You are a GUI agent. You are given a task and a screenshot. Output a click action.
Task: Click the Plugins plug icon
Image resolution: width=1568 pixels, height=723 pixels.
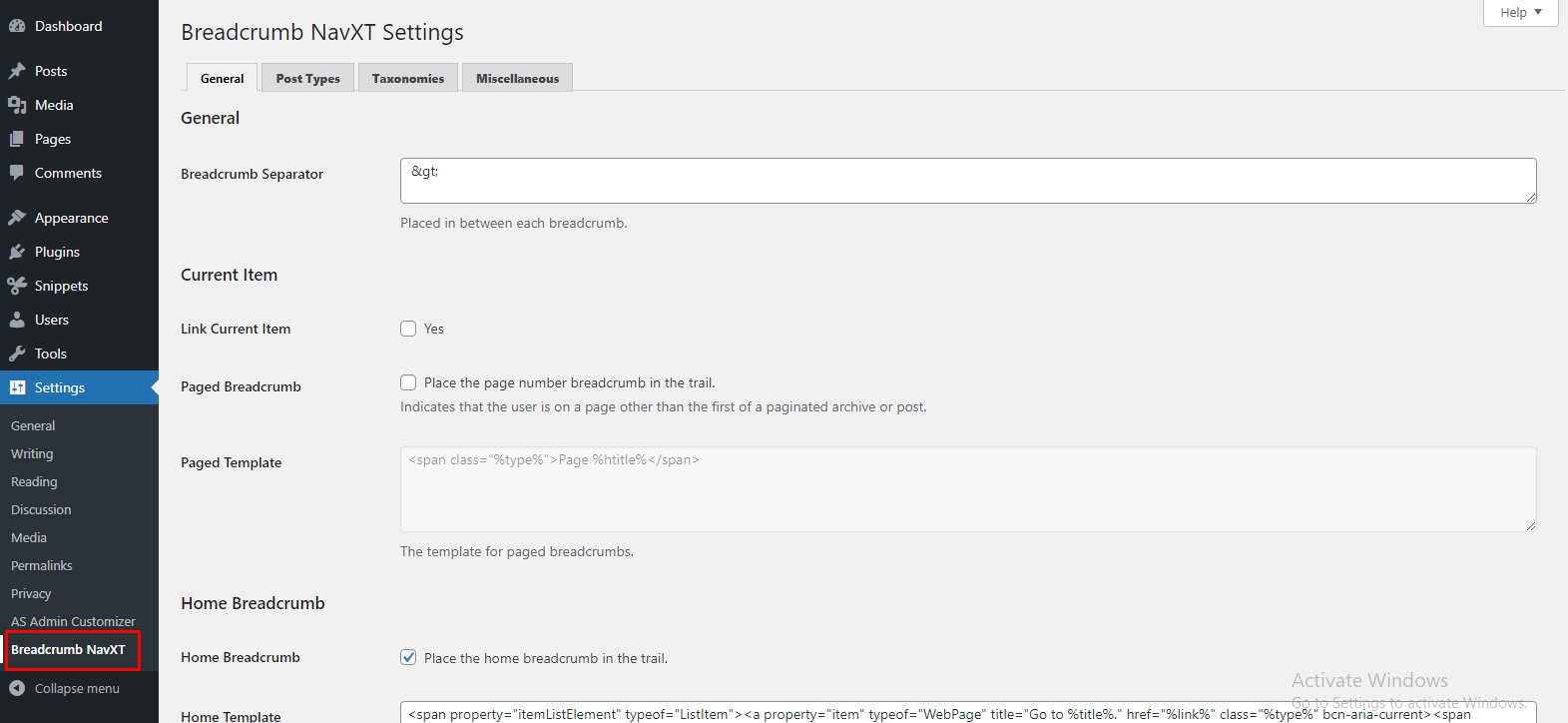click(17, 252)
